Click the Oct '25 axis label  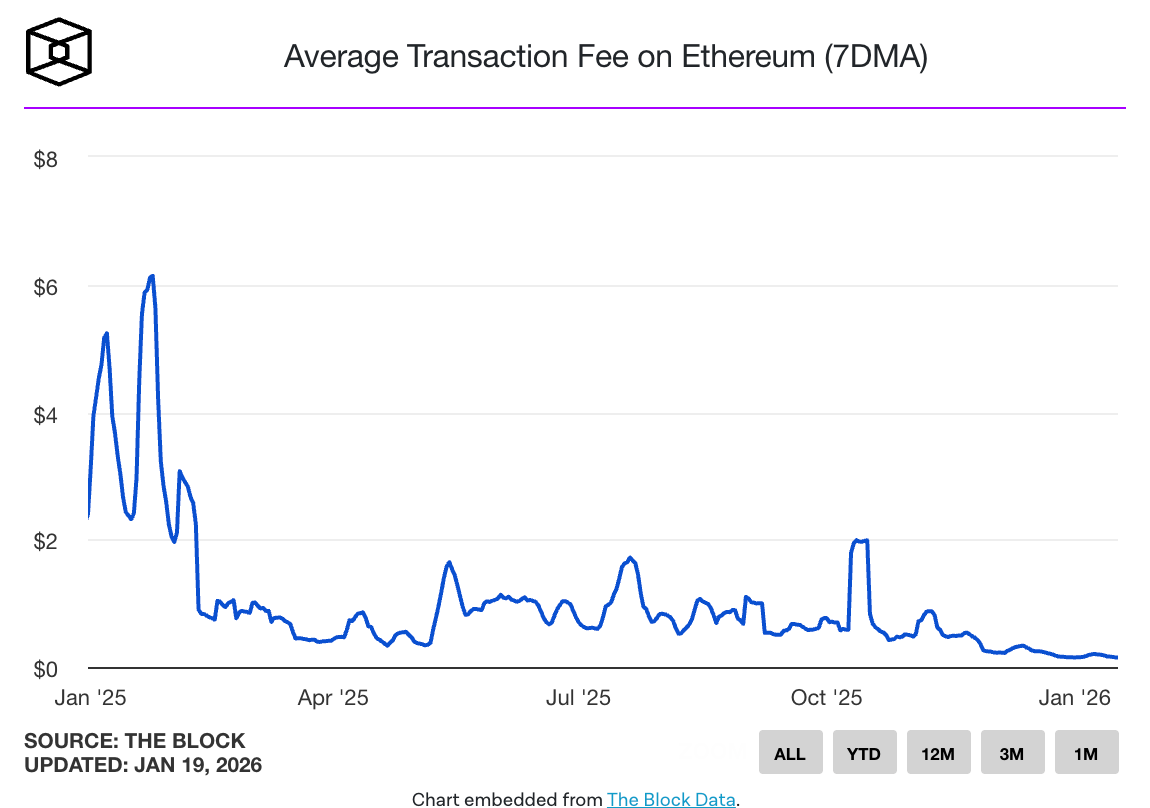[x=826, y=697]
